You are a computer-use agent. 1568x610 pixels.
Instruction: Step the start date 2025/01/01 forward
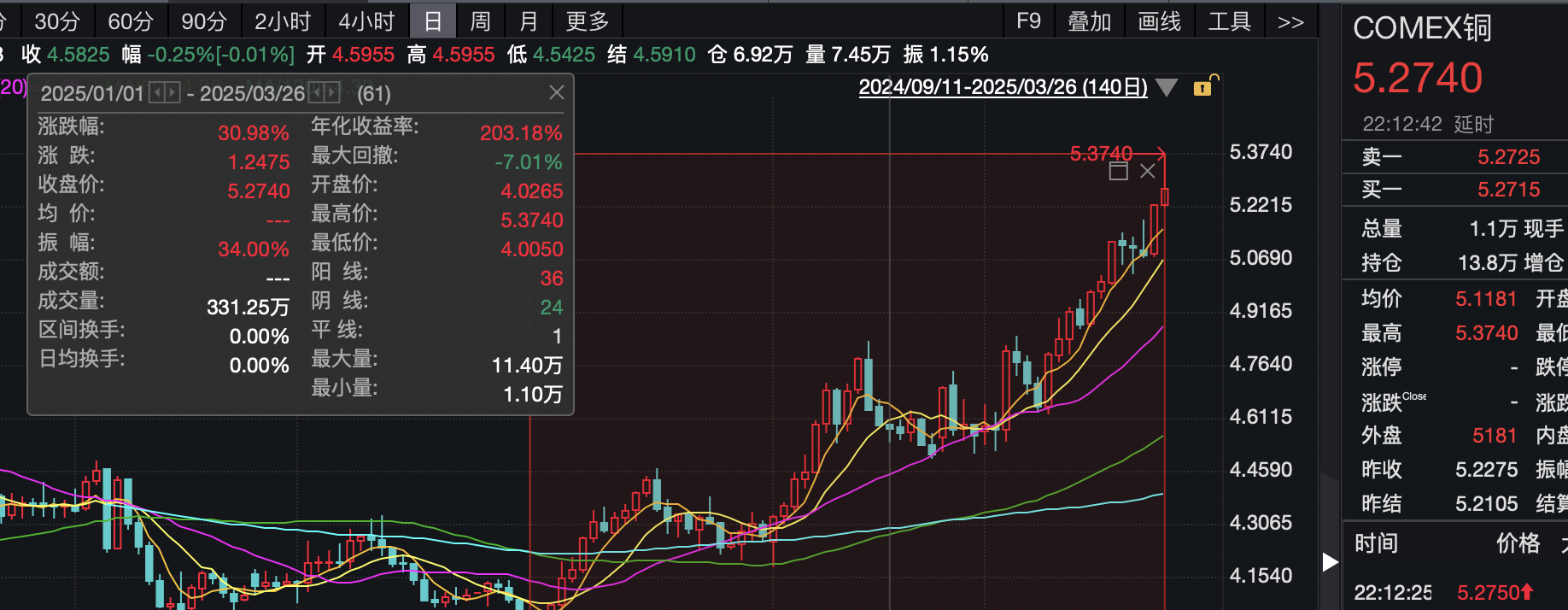pos(173,92)
